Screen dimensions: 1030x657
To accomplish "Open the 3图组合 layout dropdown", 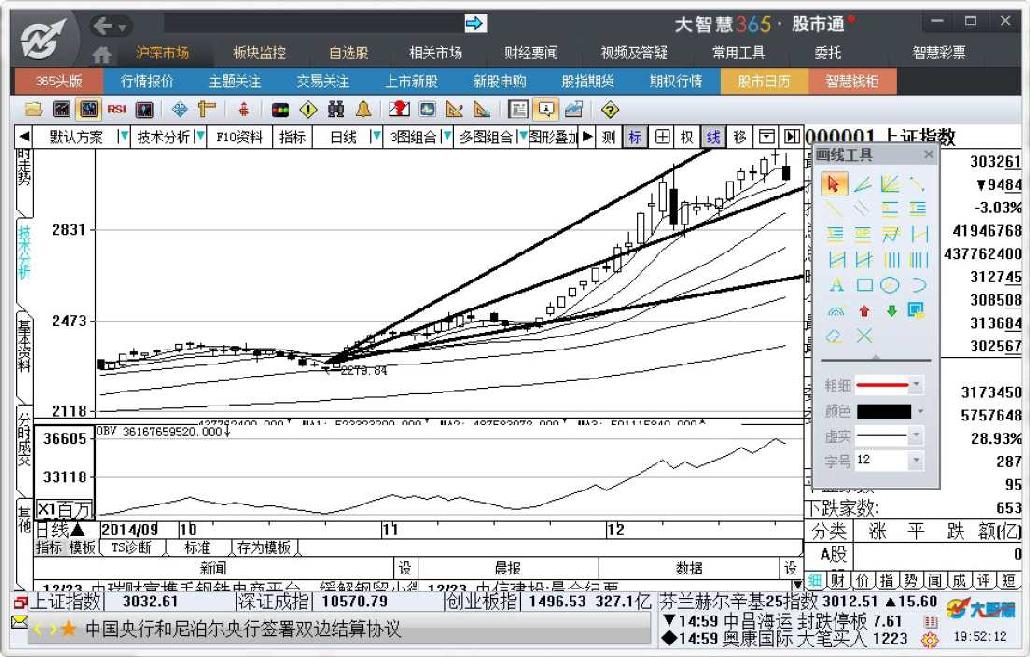I will [447, 137].
